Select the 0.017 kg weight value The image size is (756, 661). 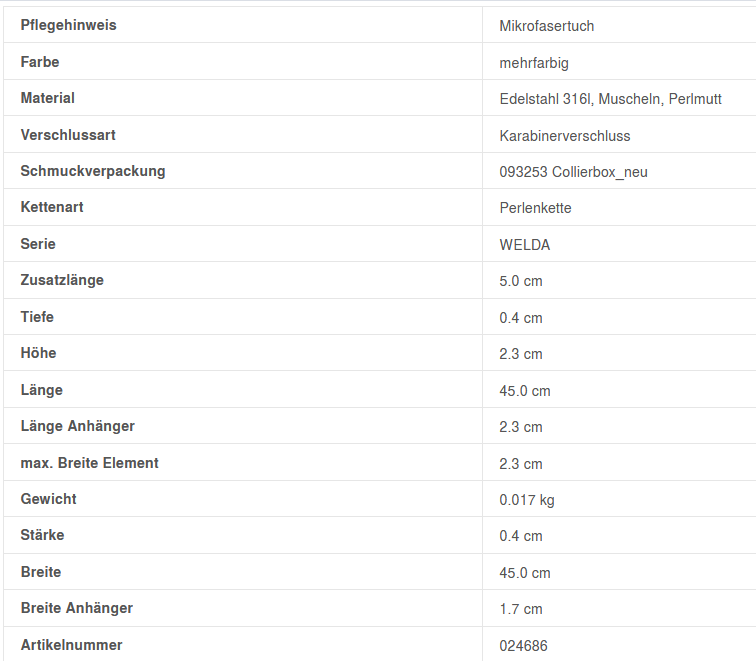tap(527, 499)
